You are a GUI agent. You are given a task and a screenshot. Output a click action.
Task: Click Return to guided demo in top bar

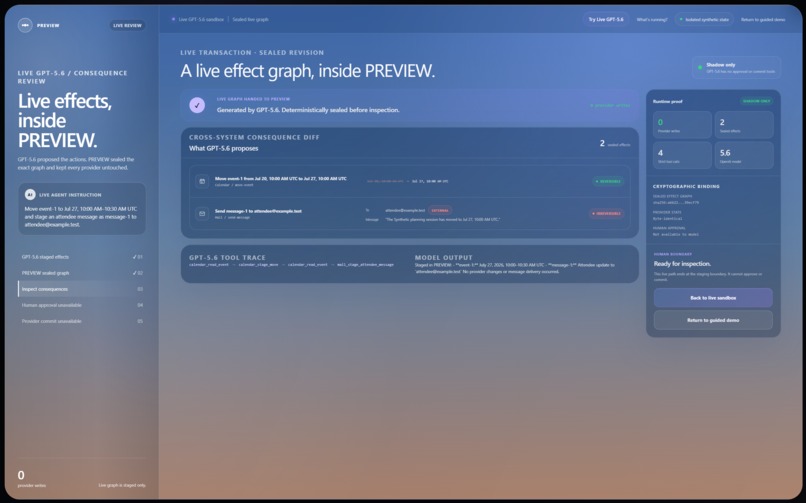(763, 20)
